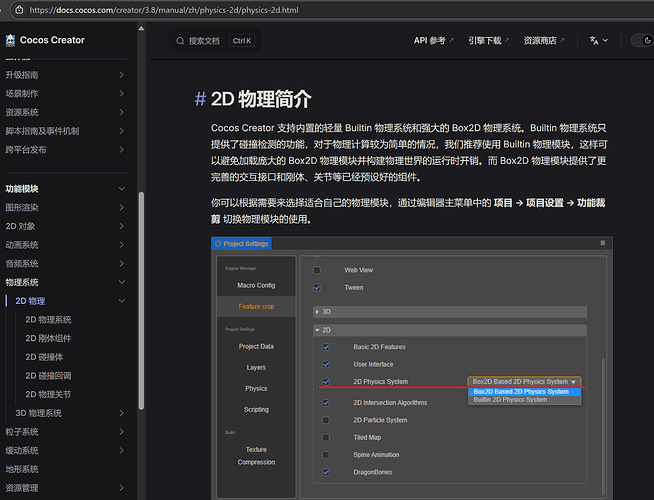Toggle Tiled Map checkbox
This screenshot has width=654, height=500.
(326, 437)
